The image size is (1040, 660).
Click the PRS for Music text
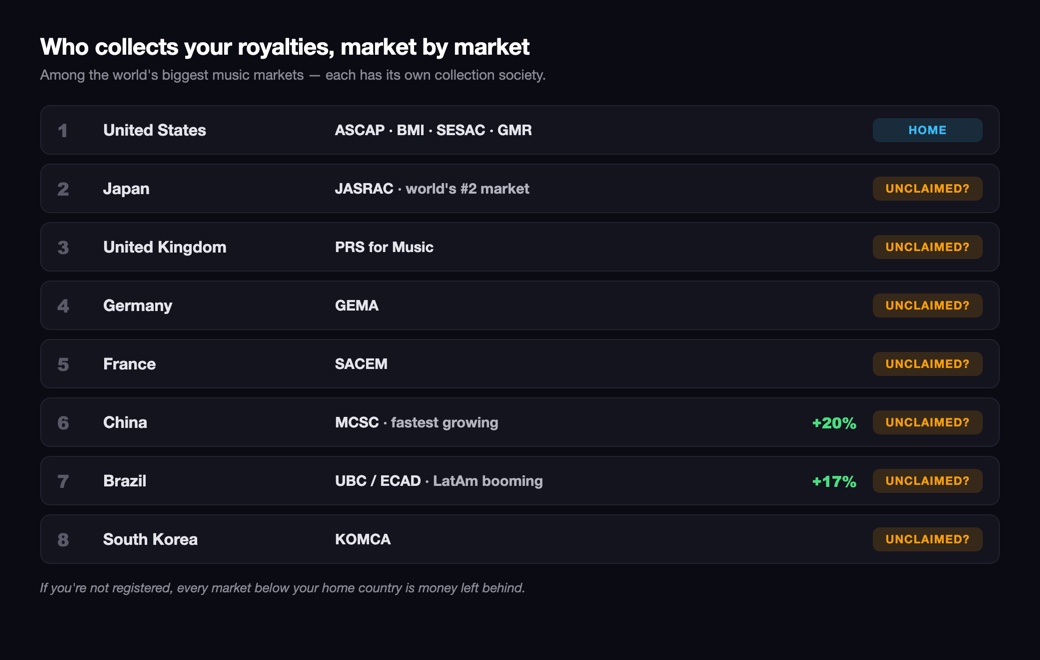point(384,247)
